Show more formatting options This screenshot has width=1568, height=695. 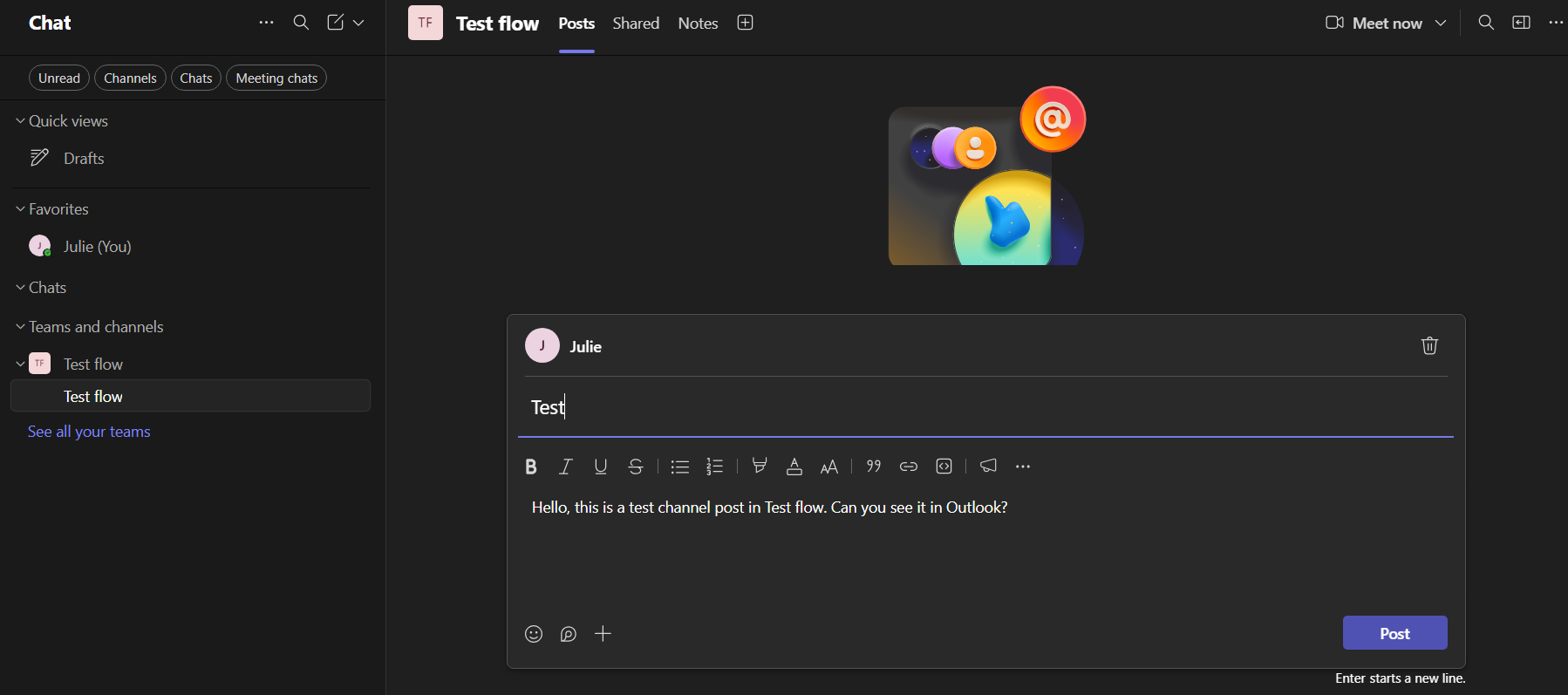tap(1023, 467)
